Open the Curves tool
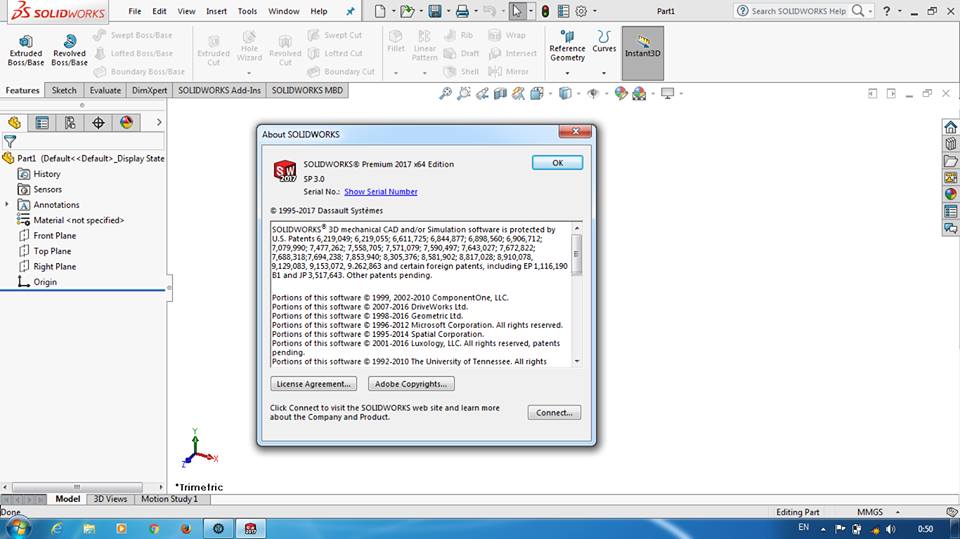Image resolution: width=960 pixels, height=539 pixels. coord(604,41)
